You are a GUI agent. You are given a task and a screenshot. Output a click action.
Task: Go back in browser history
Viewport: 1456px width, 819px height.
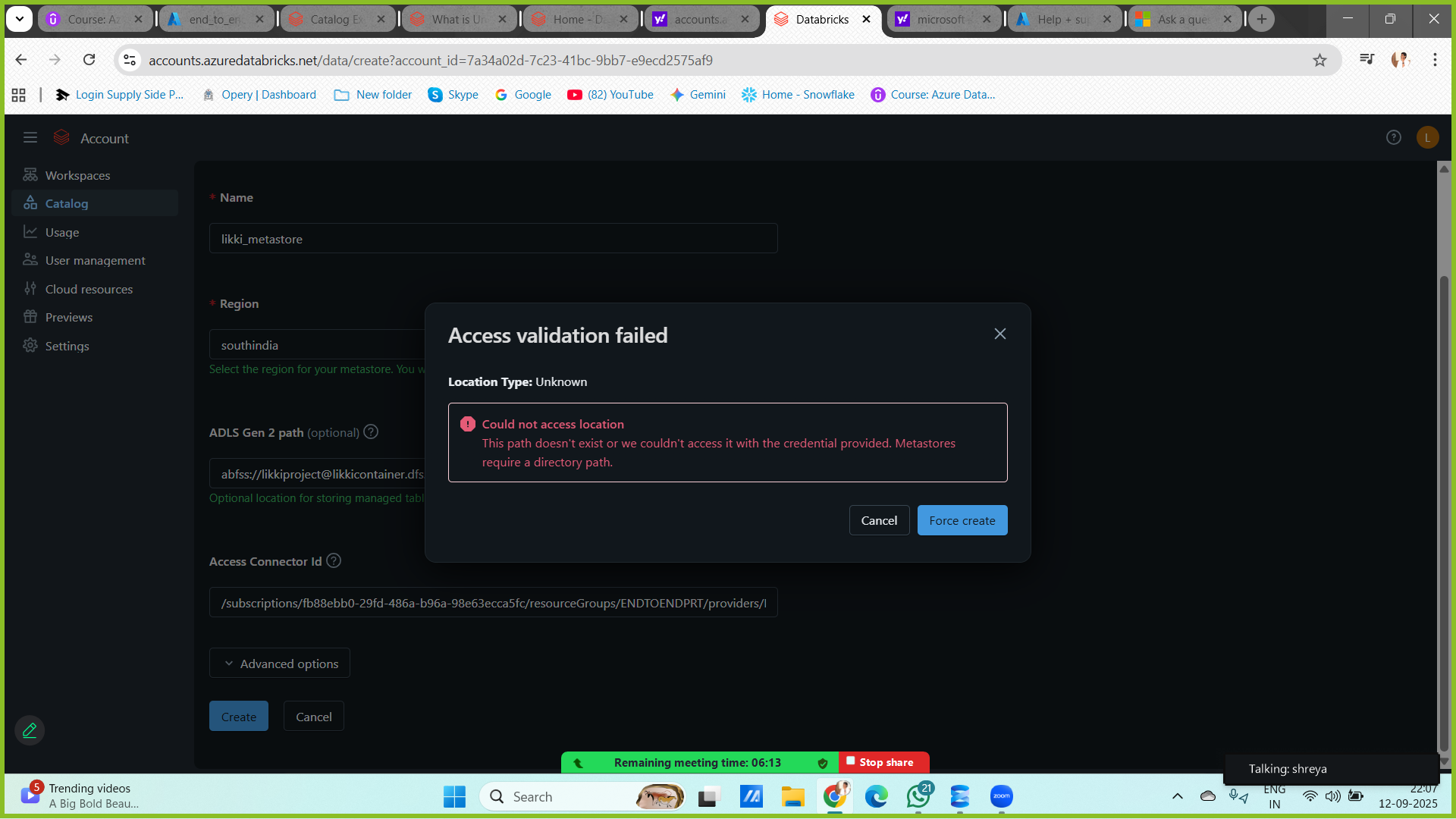point(21,60)
